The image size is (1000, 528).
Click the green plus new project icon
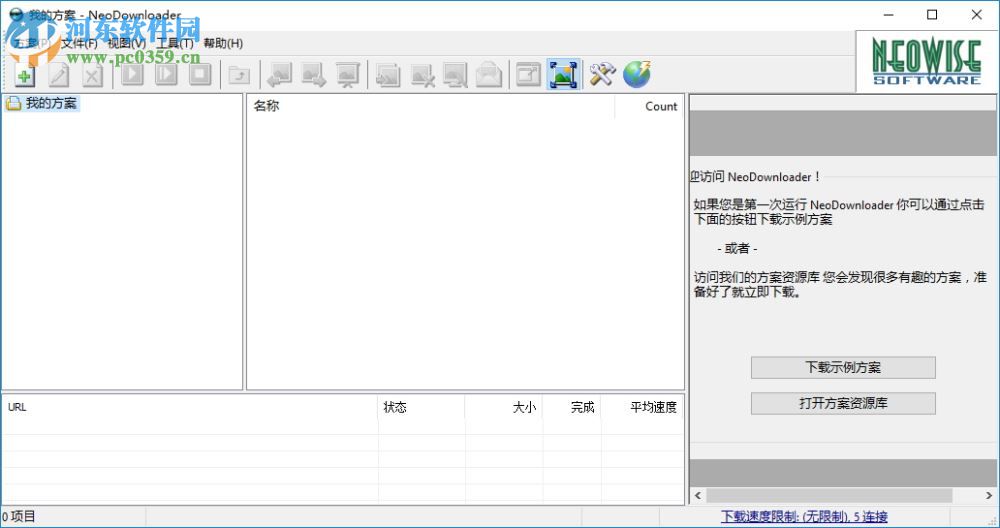click(x=24, y=75)
